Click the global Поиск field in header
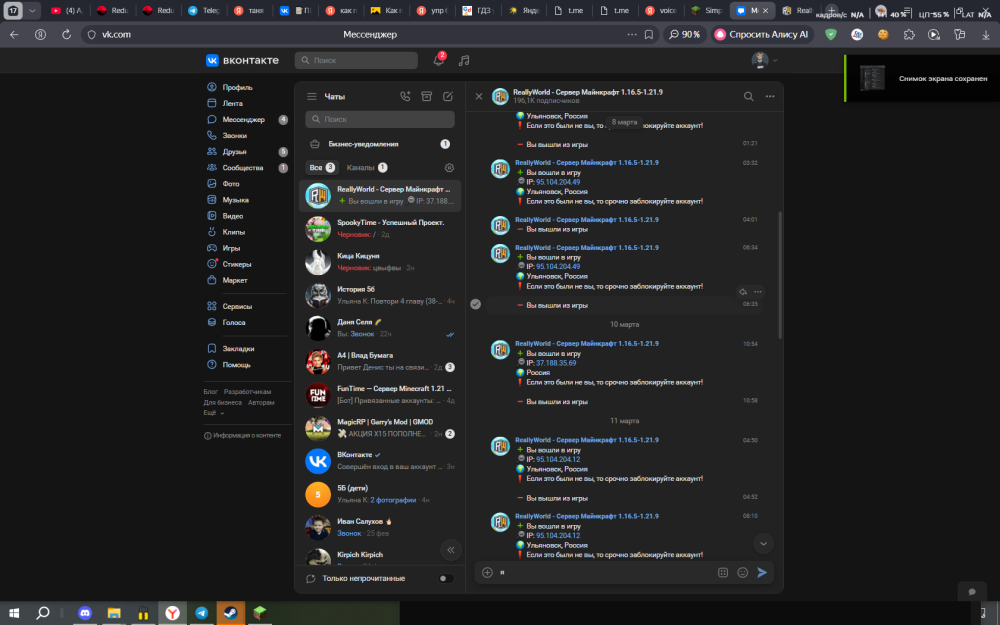The height and width of the screenshot is (625, 1000). pos(356,60)
